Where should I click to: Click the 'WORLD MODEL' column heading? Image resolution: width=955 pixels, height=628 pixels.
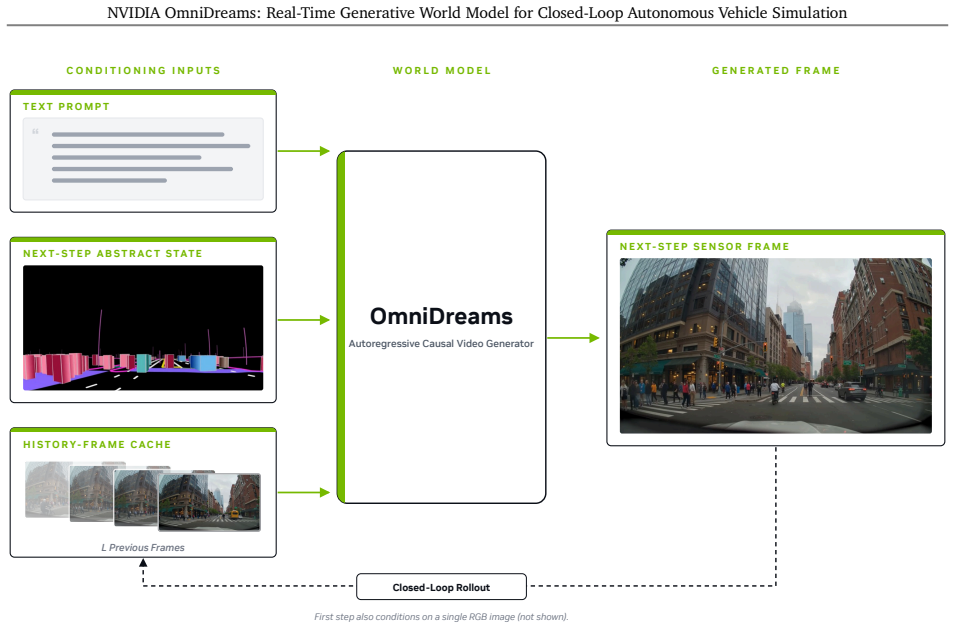pyautogui.click(x=442, y=71)
